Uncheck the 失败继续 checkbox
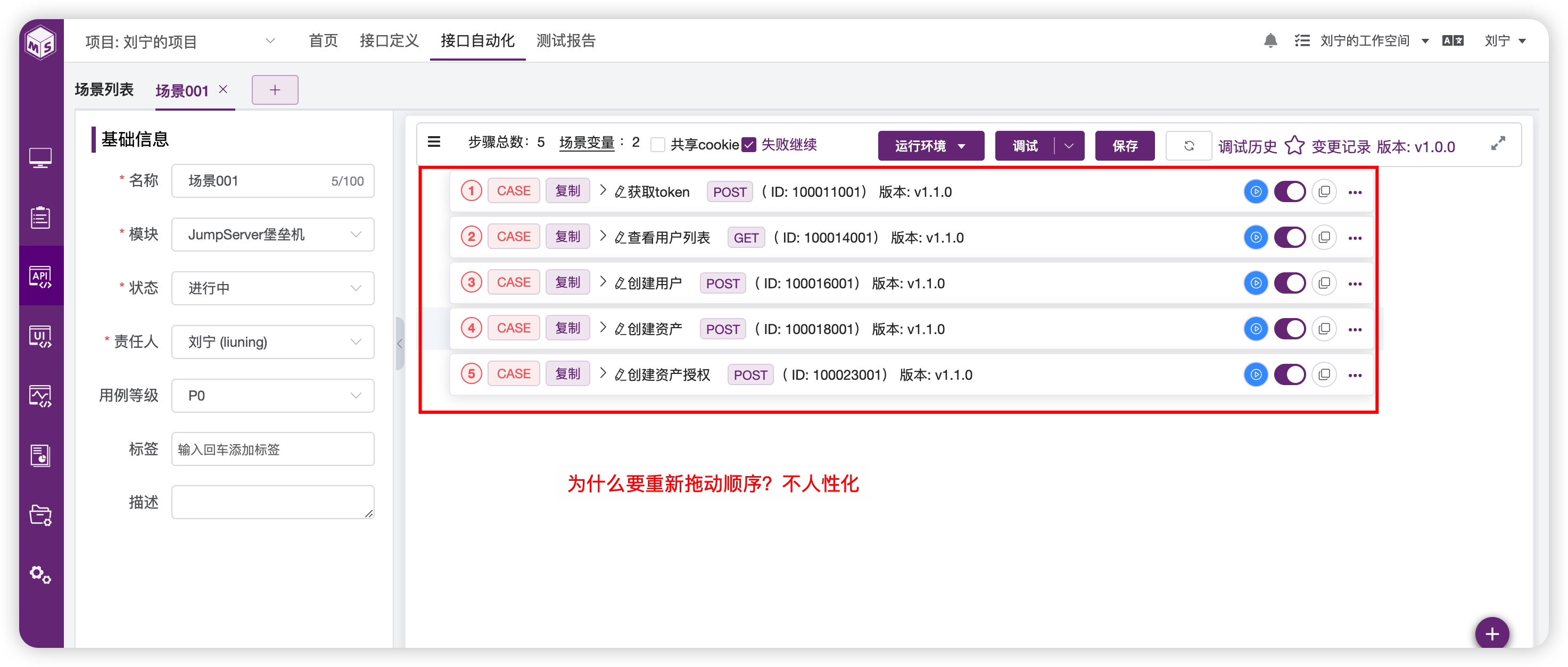This screenshot has height=667, width=1568. [749, 144]
